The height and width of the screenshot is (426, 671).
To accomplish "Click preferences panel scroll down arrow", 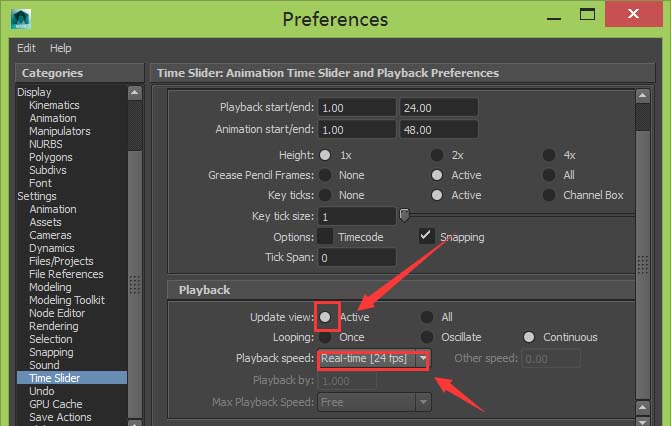I will 643,420.
